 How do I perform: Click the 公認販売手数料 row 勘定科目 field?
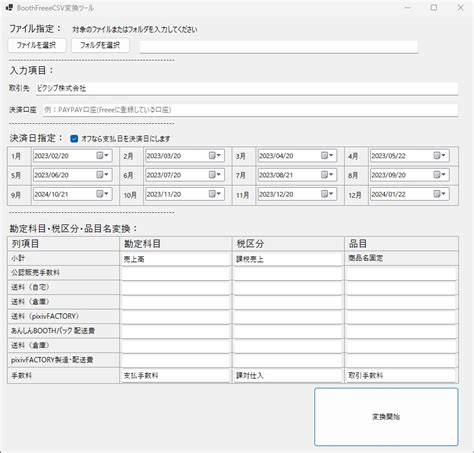click(176, 273)
